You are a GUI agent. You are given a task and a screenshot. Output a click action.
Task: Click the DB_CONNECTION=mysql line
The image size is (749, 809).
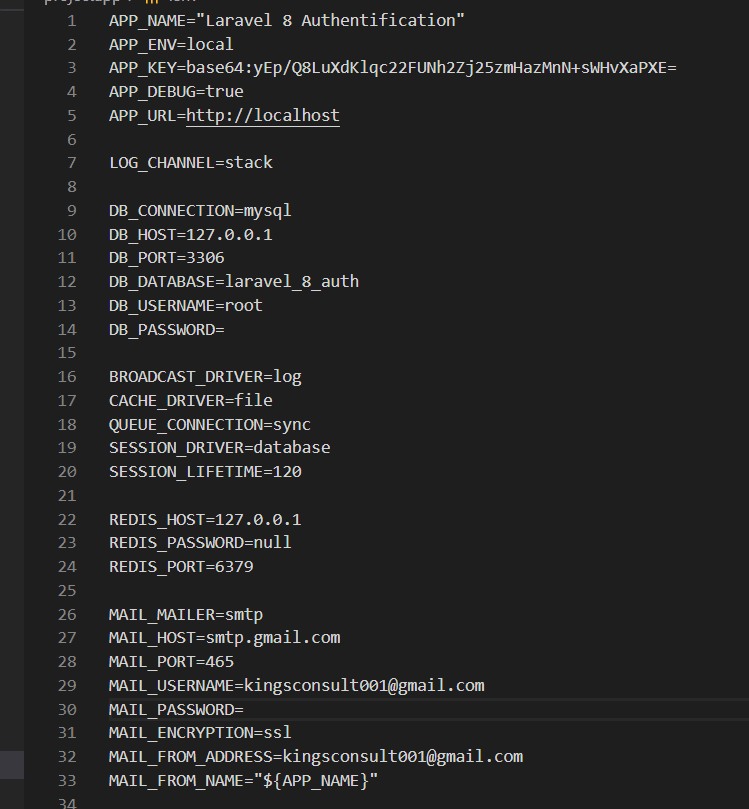[x=200, y=211]
